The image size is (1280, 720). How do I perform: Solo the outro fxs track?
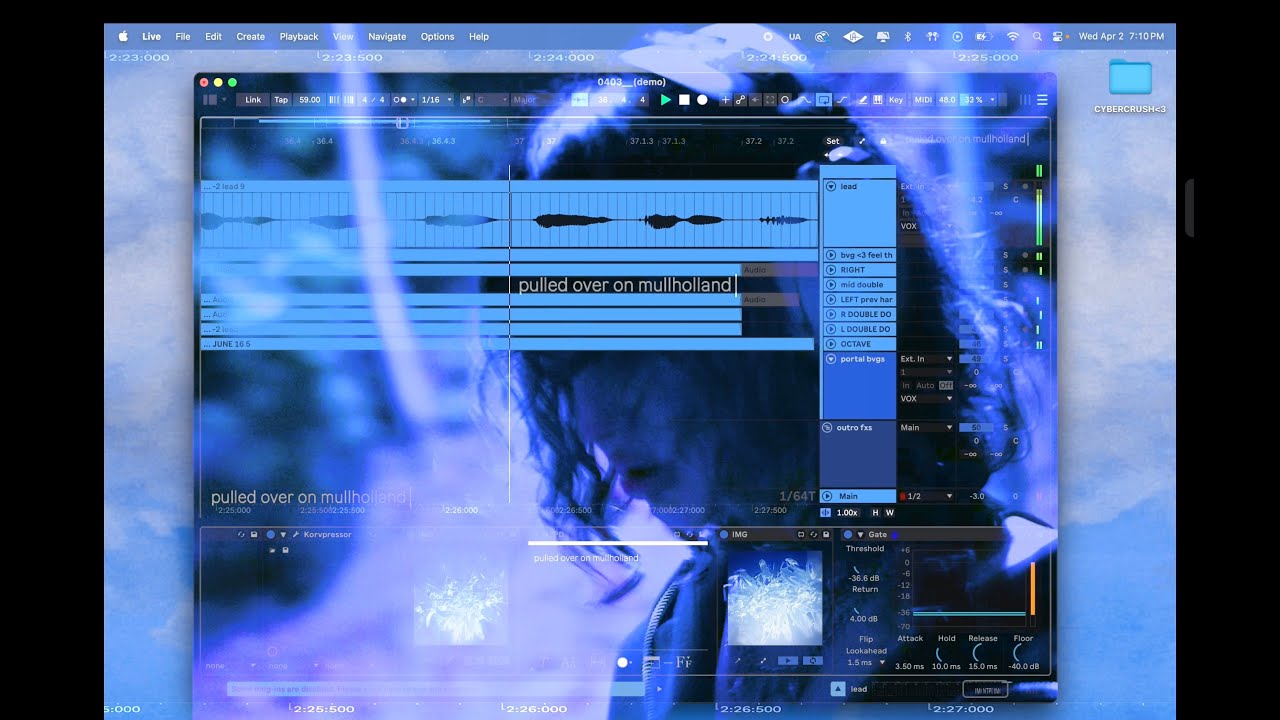pyautogui.click(x=1006, y=427)
